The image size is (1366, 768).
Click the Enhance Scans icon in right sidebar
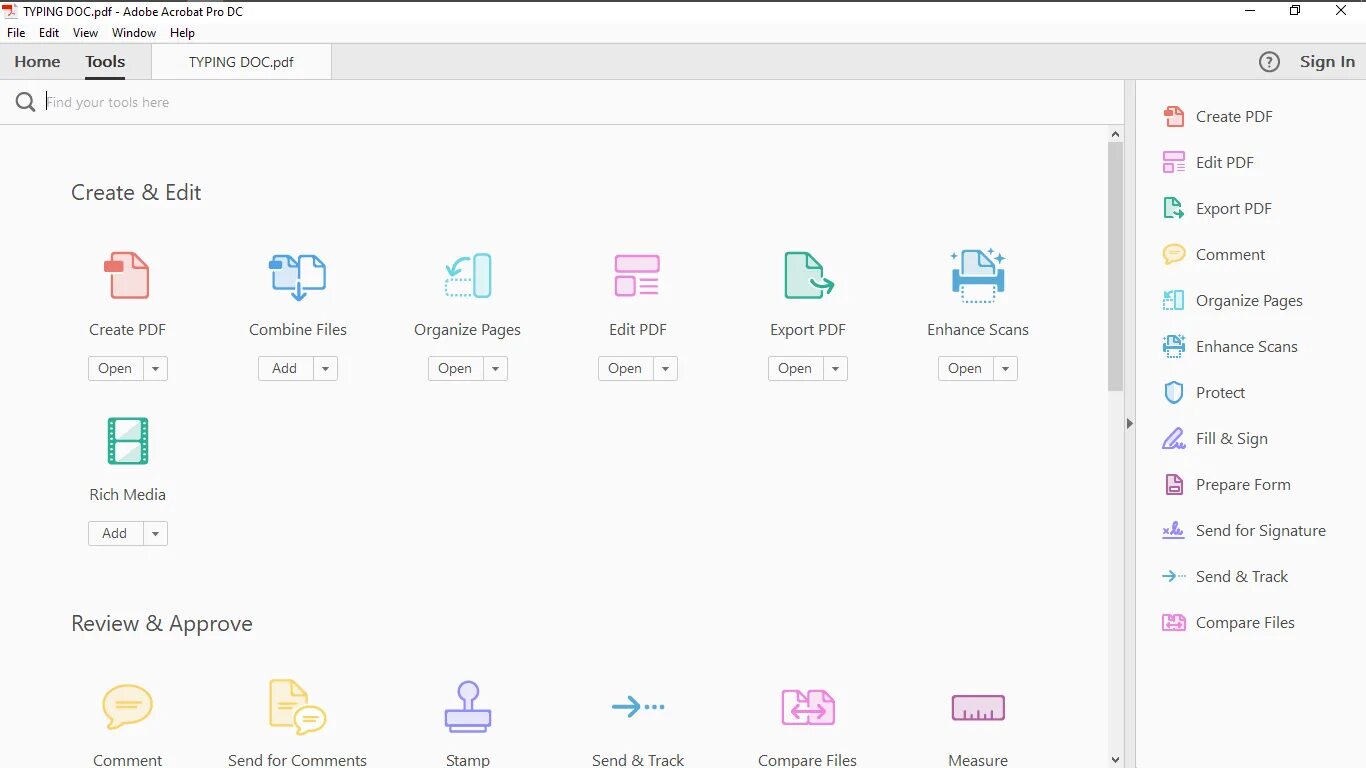1173,347
